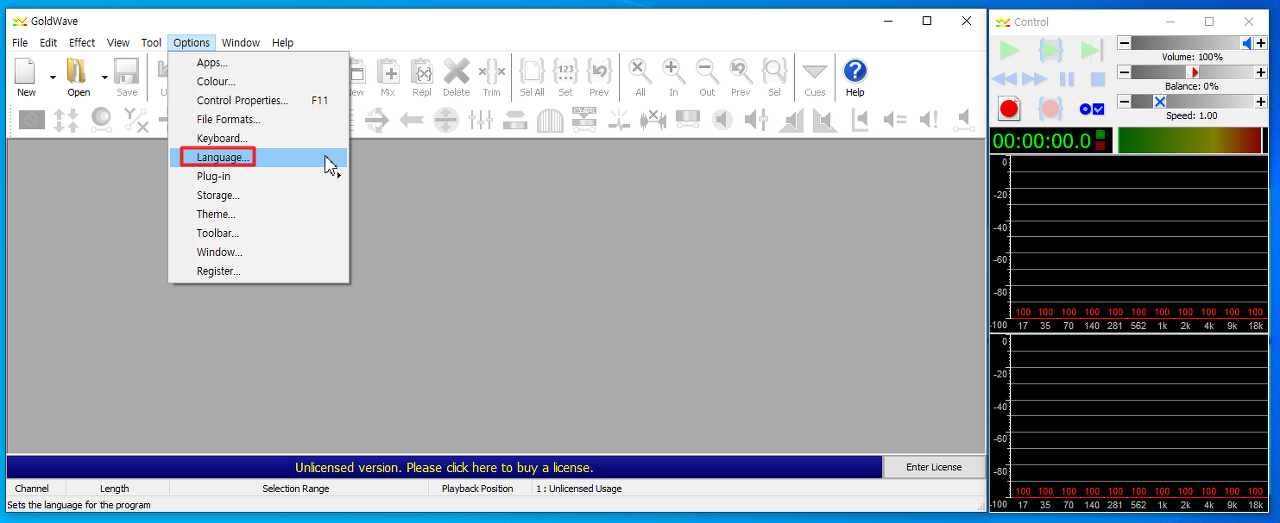Screen dimensions: 1280x523
Task: Select Storage... menu entry
Action: click(x=258, y=195)
